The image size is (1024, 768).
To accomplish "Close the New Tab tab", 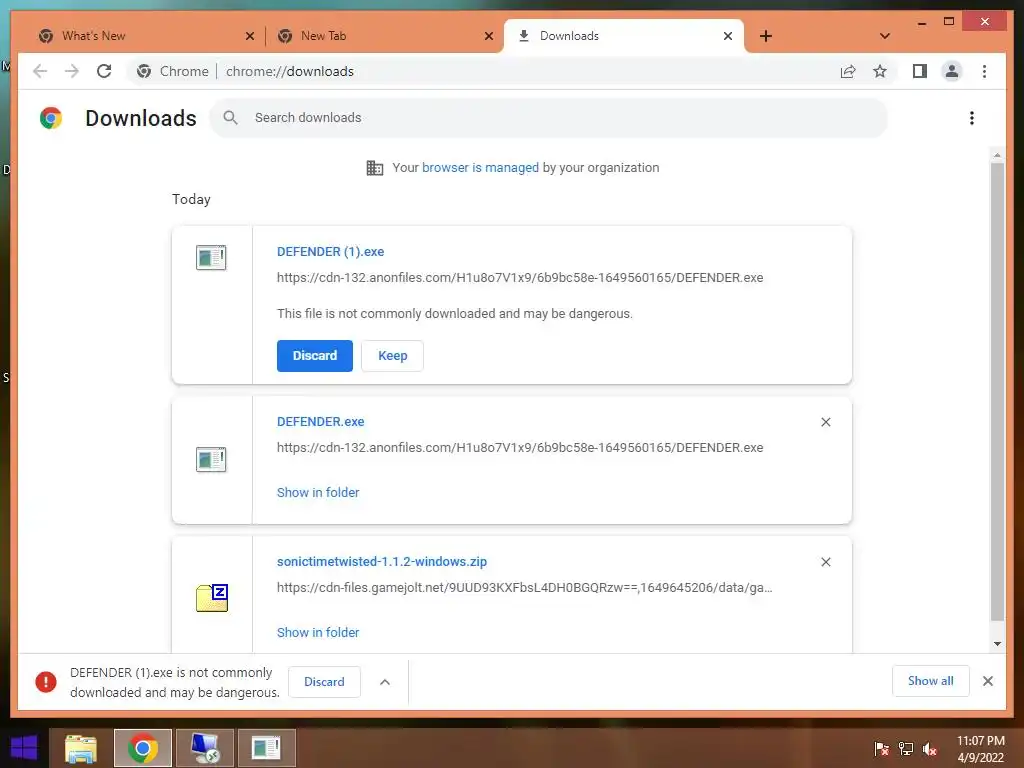I will [488, 36].
